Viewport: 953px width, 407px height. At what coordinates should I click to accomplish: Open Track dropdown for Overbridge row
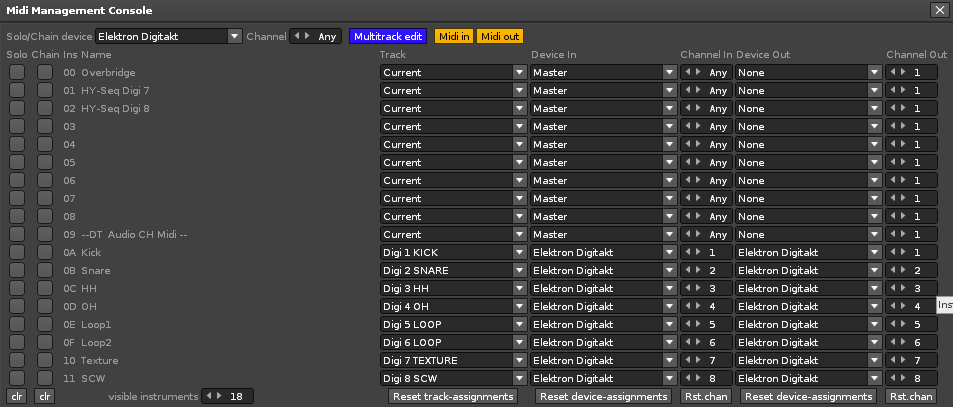(453, 72)
